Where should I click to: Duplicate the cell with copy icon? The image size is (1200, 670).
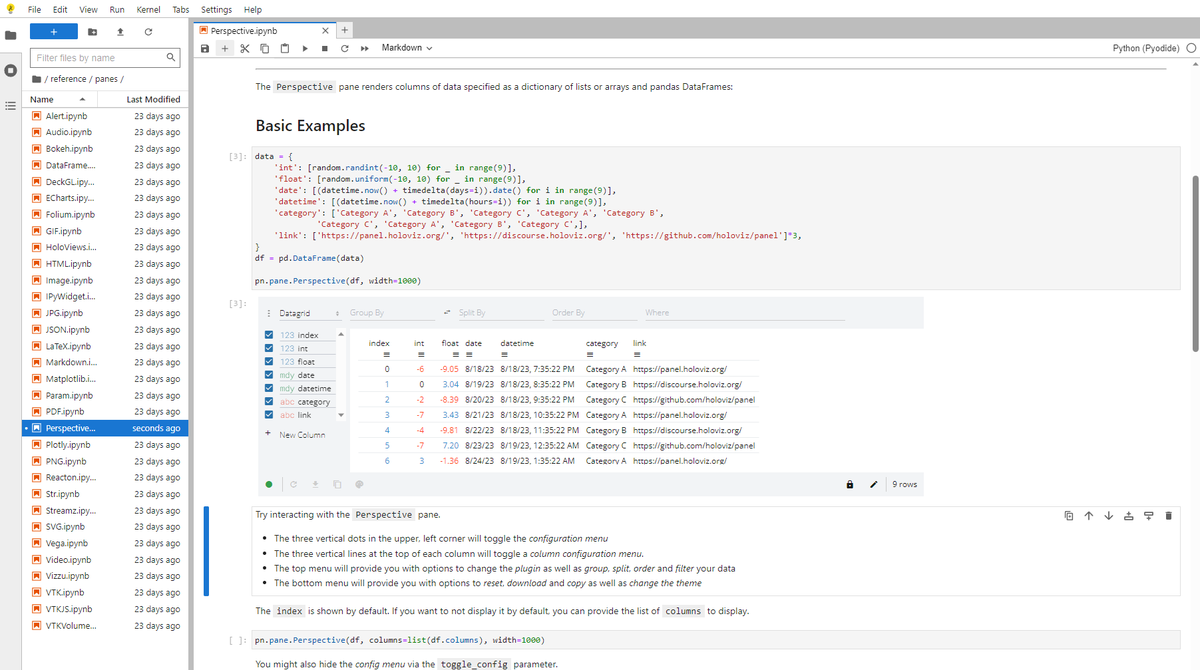click(1071, 513)
